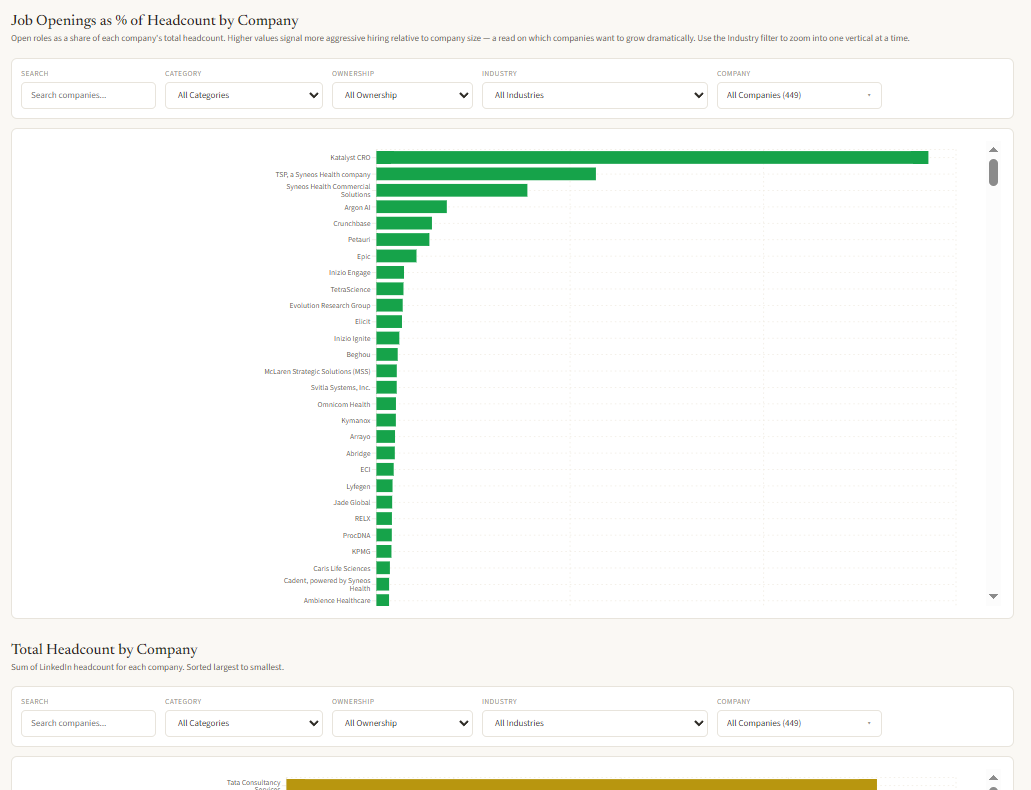1031x790 pixels.
Task: Click the Cadent, powered by Syneos Health label
Action: pos(327,584)
